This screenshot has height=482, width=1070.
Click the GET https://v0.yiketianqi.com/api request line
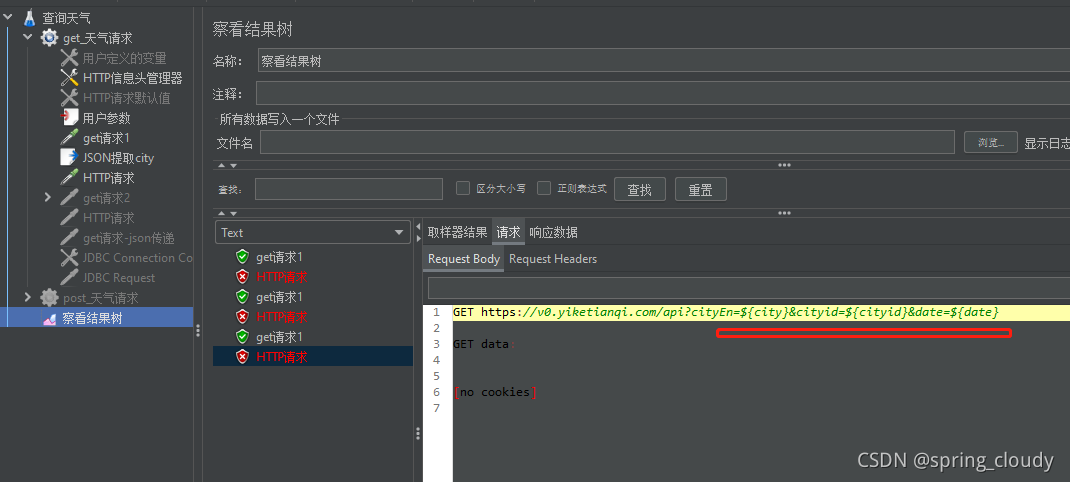726,312
